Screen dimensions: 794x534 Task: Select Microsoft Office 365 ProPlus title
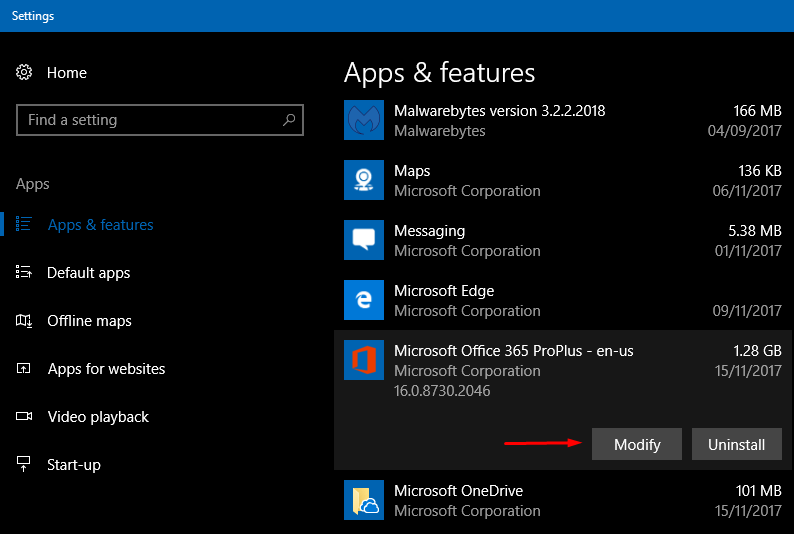pos(513,351)
